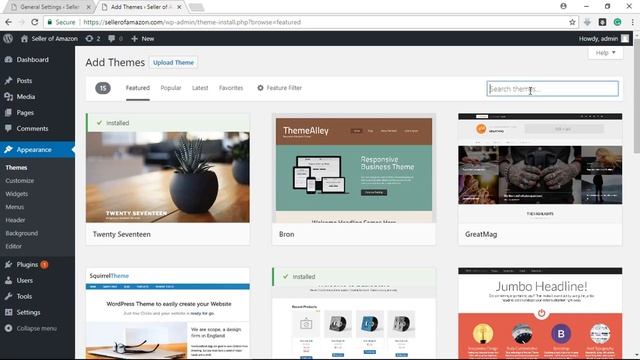Screen dimensions: 640x360
Task: Click the browser address bar URL
Action: pos(192,22)
